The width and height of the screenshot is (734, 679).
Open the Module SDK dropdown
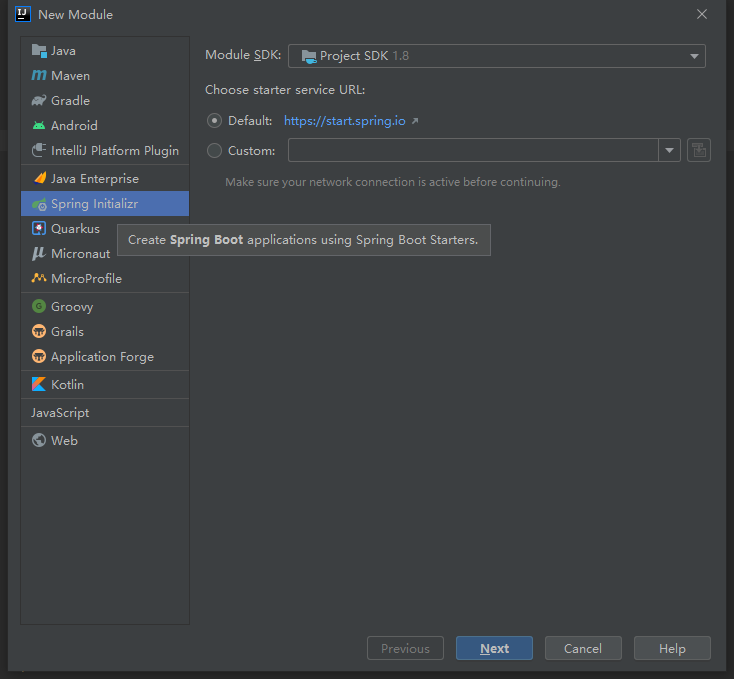click(497, 56)
